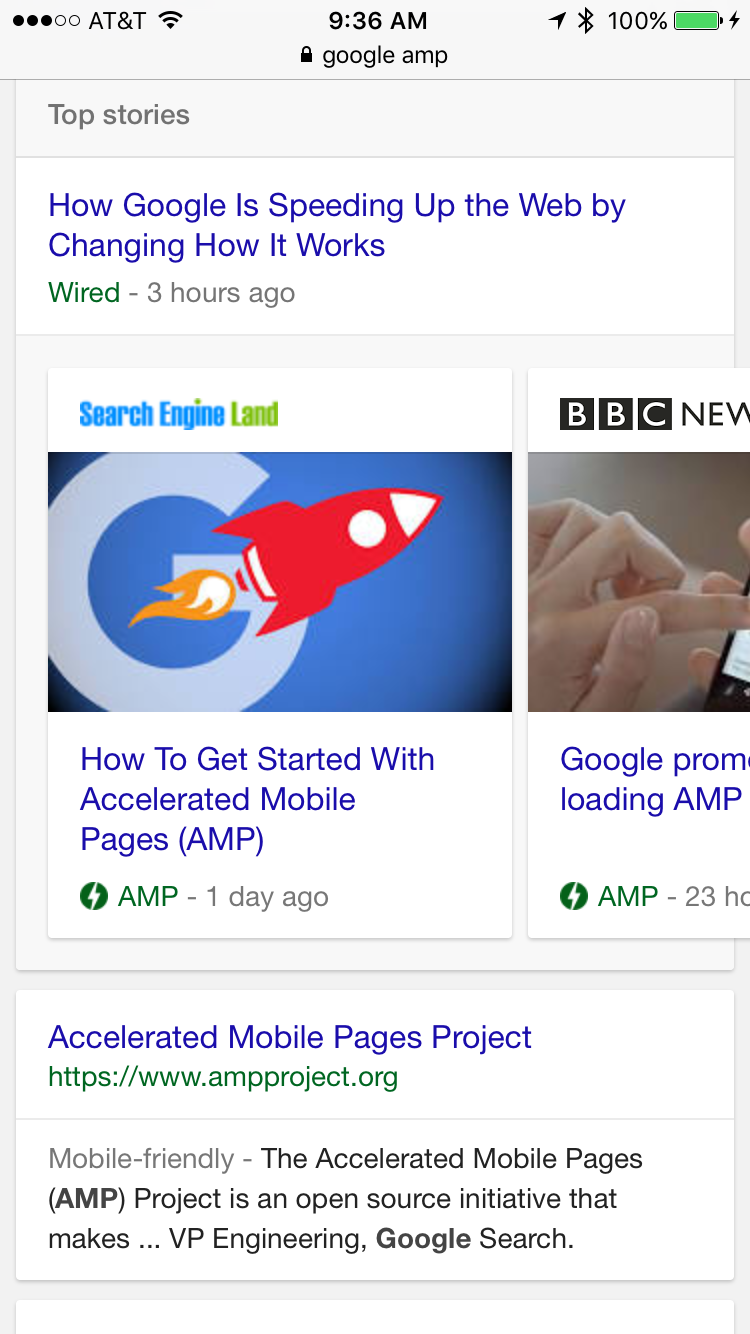
Task: Open the Wired article about Google speeding up the web
Action: click(x=337, y=224)
